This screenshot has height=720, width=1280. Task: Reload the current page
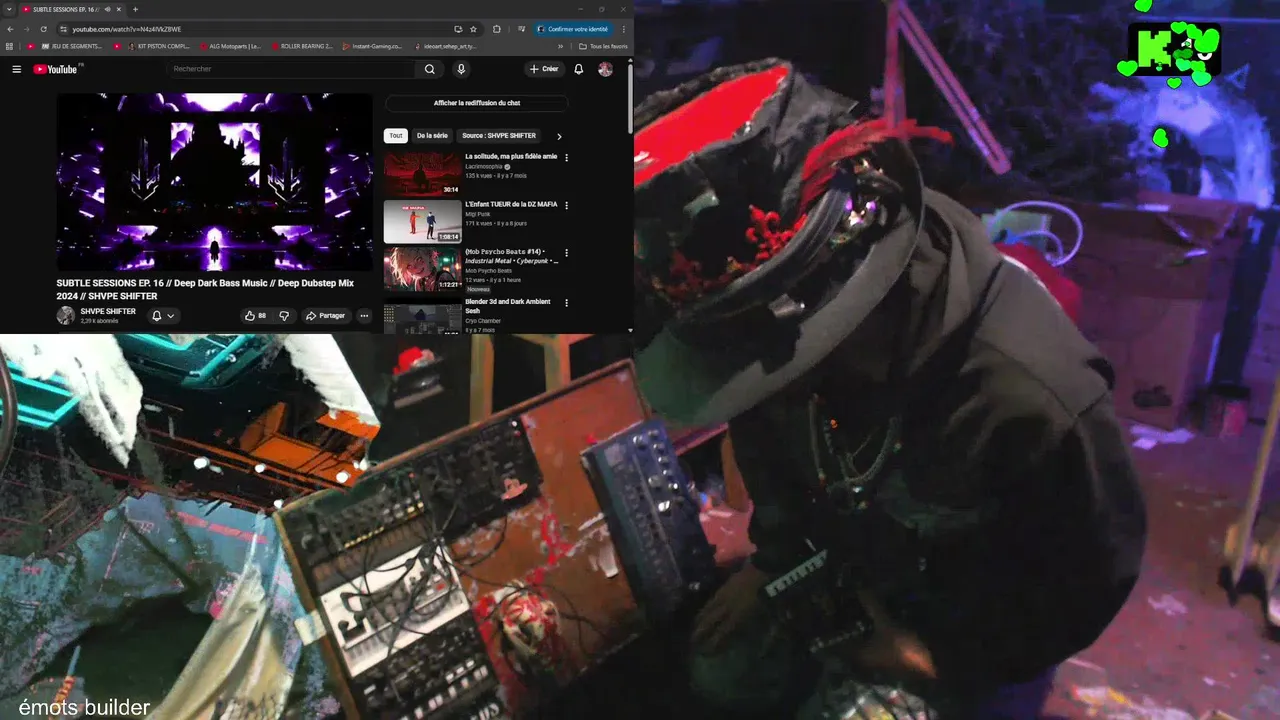[x=43, y=29]
